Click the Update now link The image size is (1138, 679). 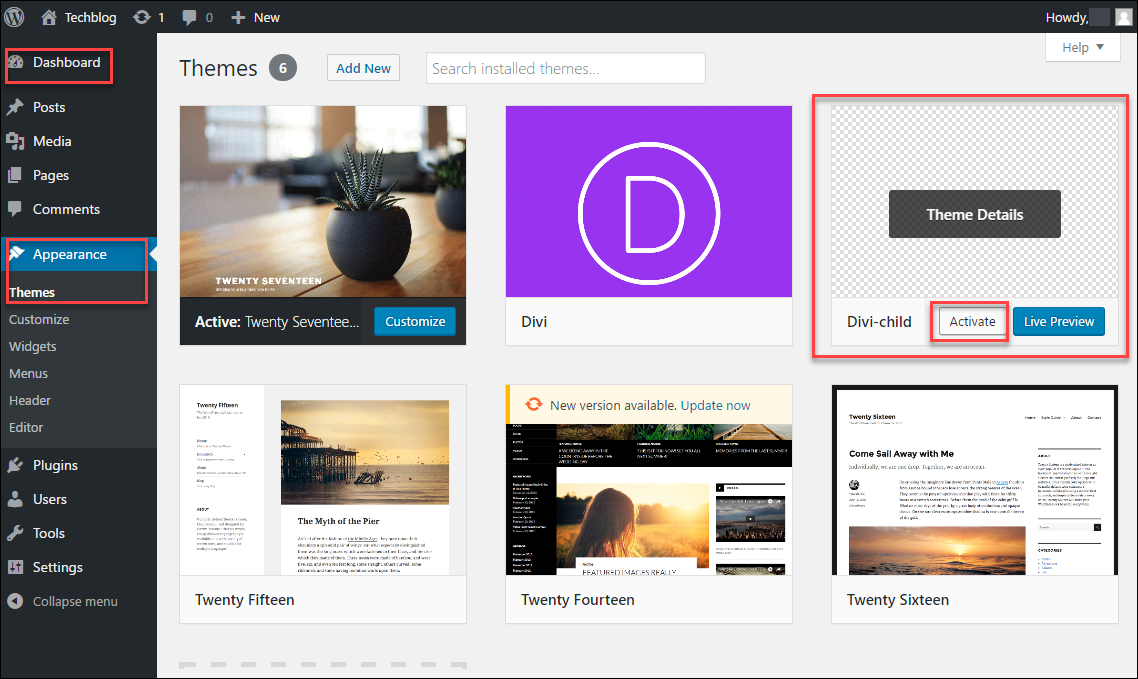coord(716,406)
